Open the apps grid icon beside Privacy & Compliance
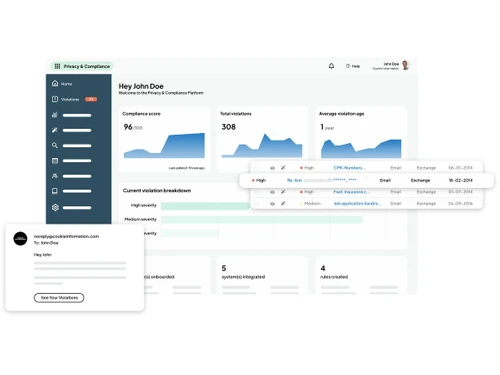 [57, 66]
